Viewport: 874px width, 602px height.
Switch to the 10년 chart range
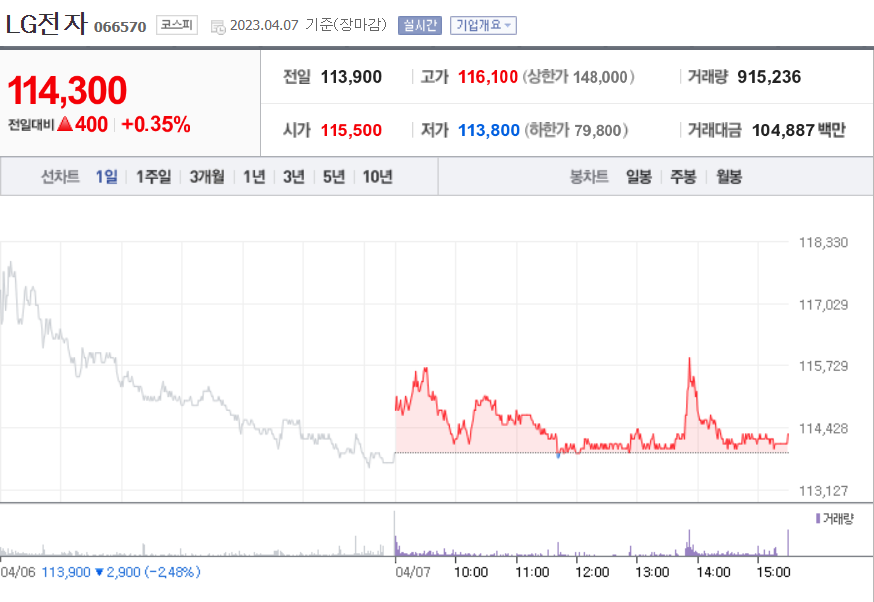point(377,177)
